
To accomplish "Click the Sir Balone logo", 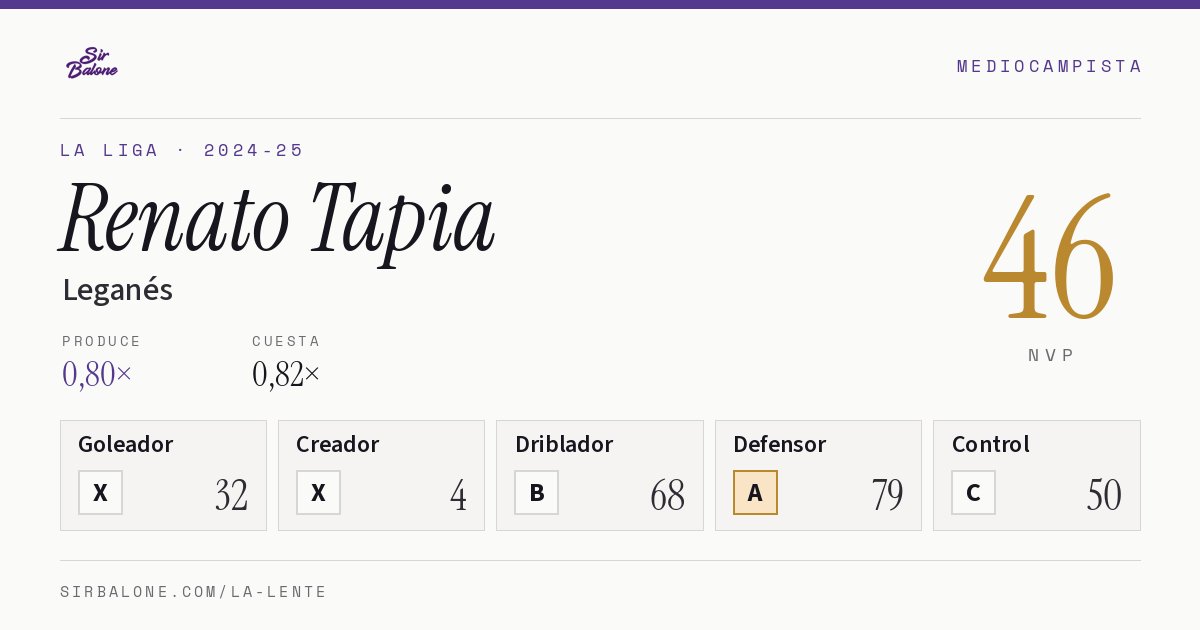I will pos(92,63).
